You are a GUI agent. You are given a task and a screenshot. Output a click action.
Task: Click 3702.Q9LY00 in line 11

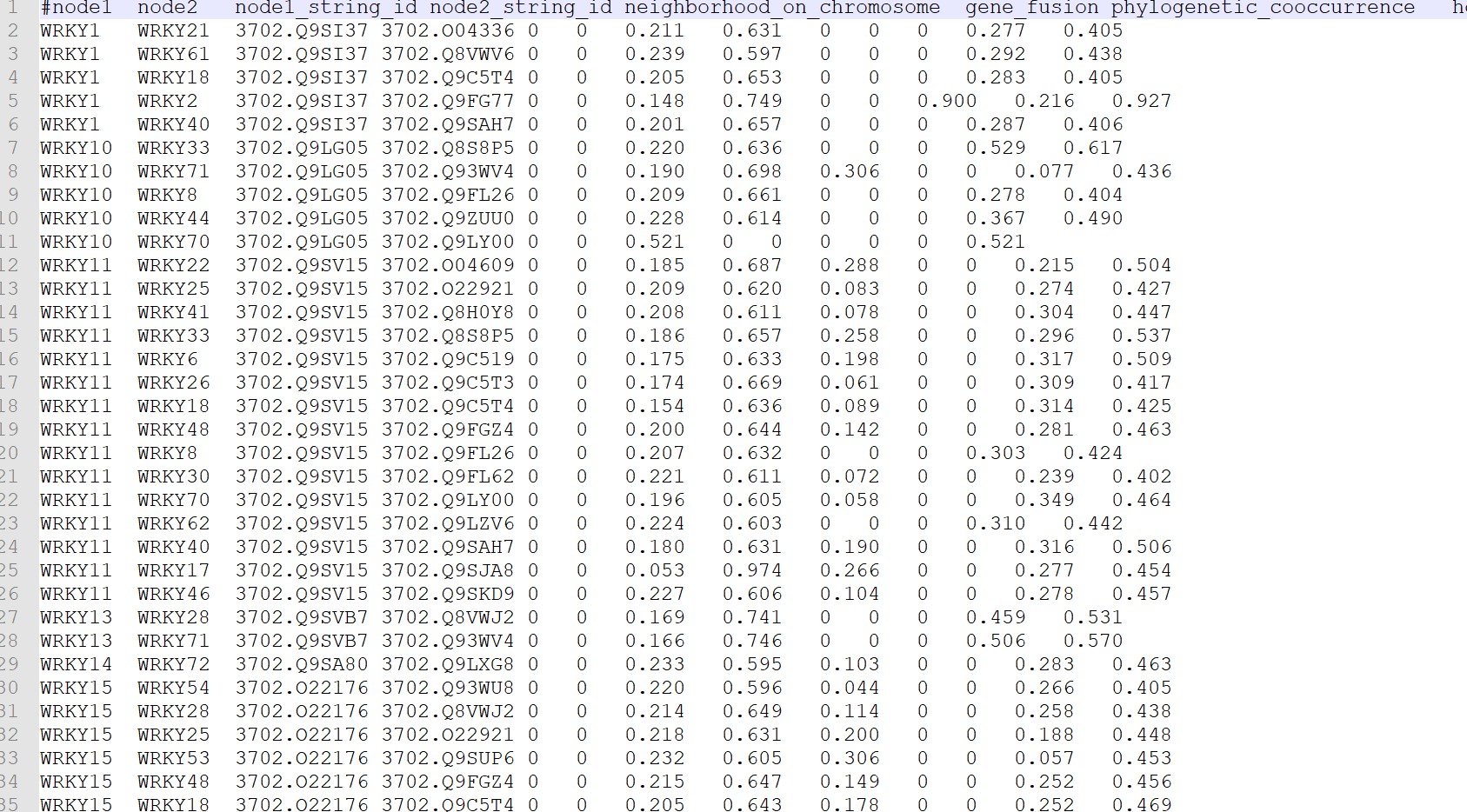[448, 242]
